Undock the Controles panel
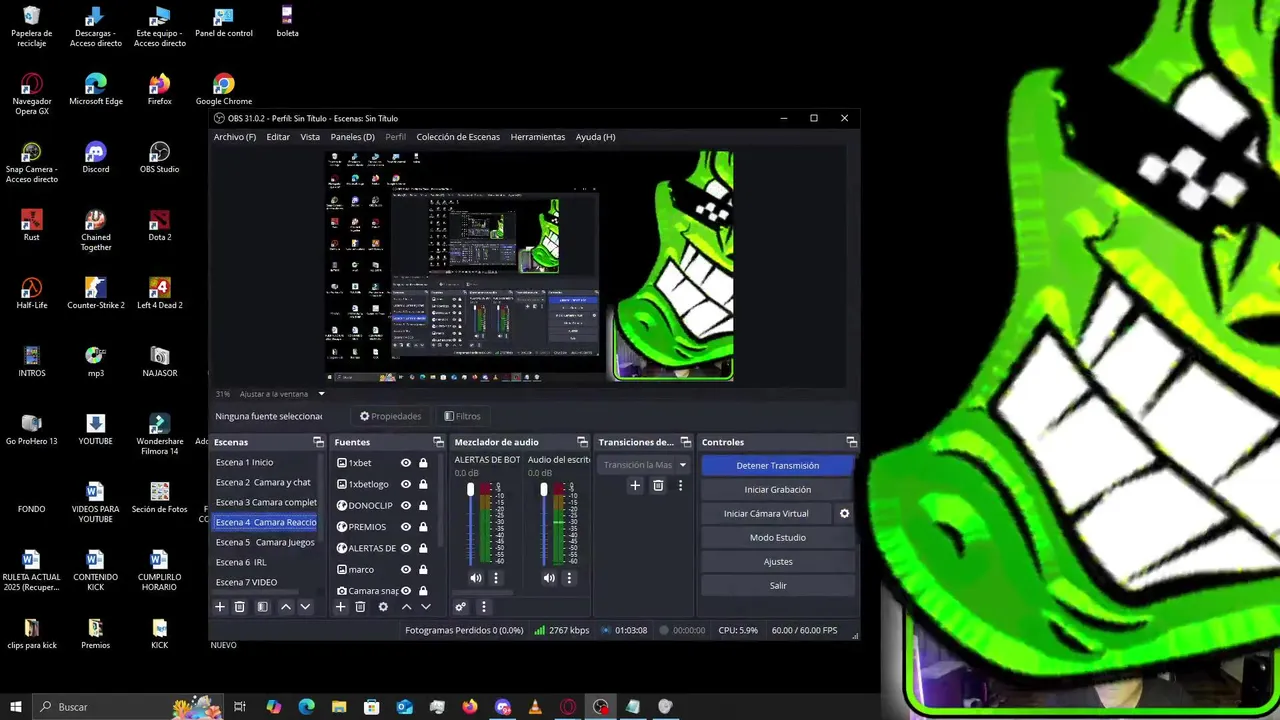This screenshot has height=720, width=1280. tap(851, 442)
